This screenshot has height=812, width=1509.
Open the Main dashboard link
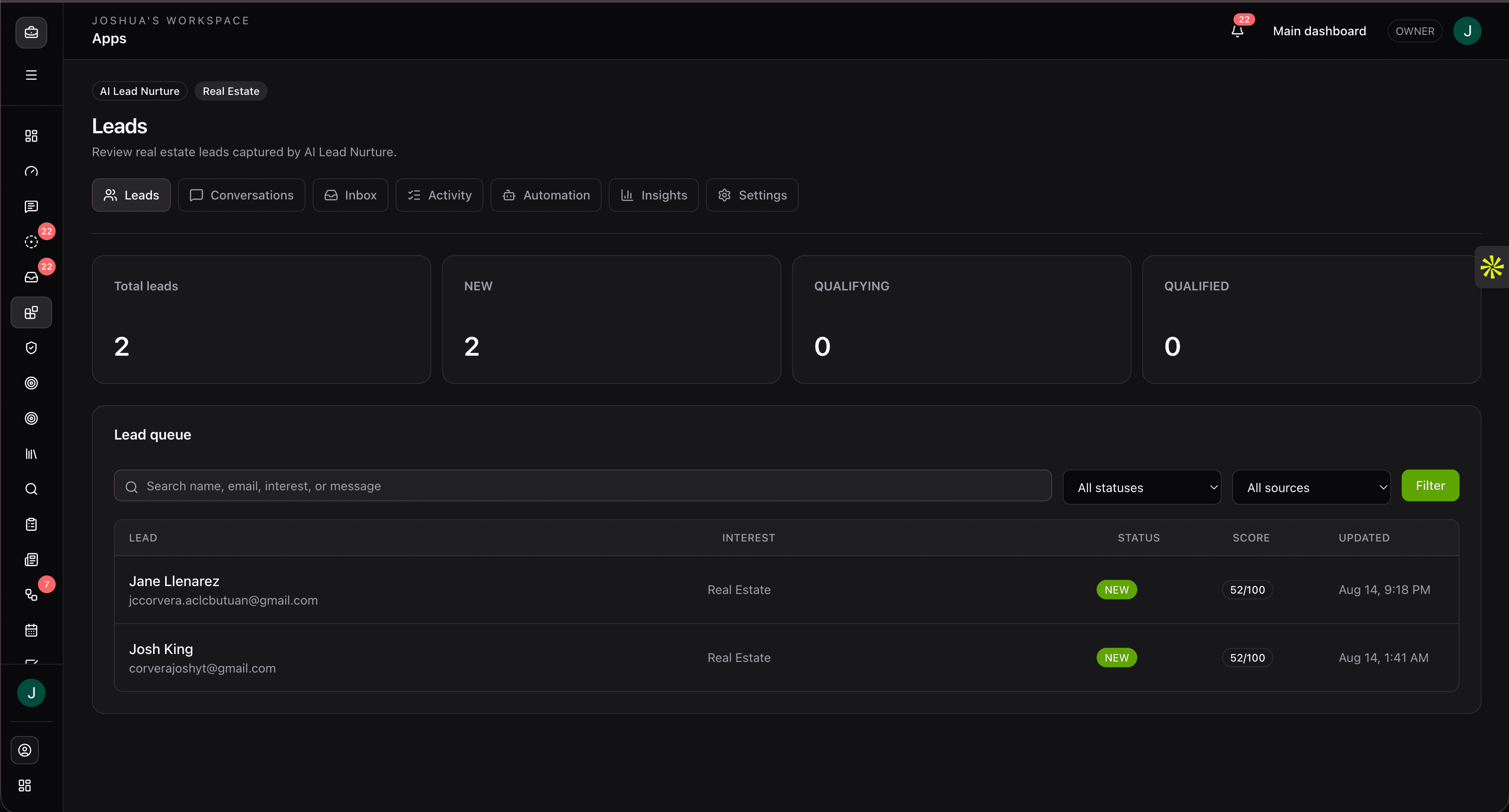click(1319, 31)
